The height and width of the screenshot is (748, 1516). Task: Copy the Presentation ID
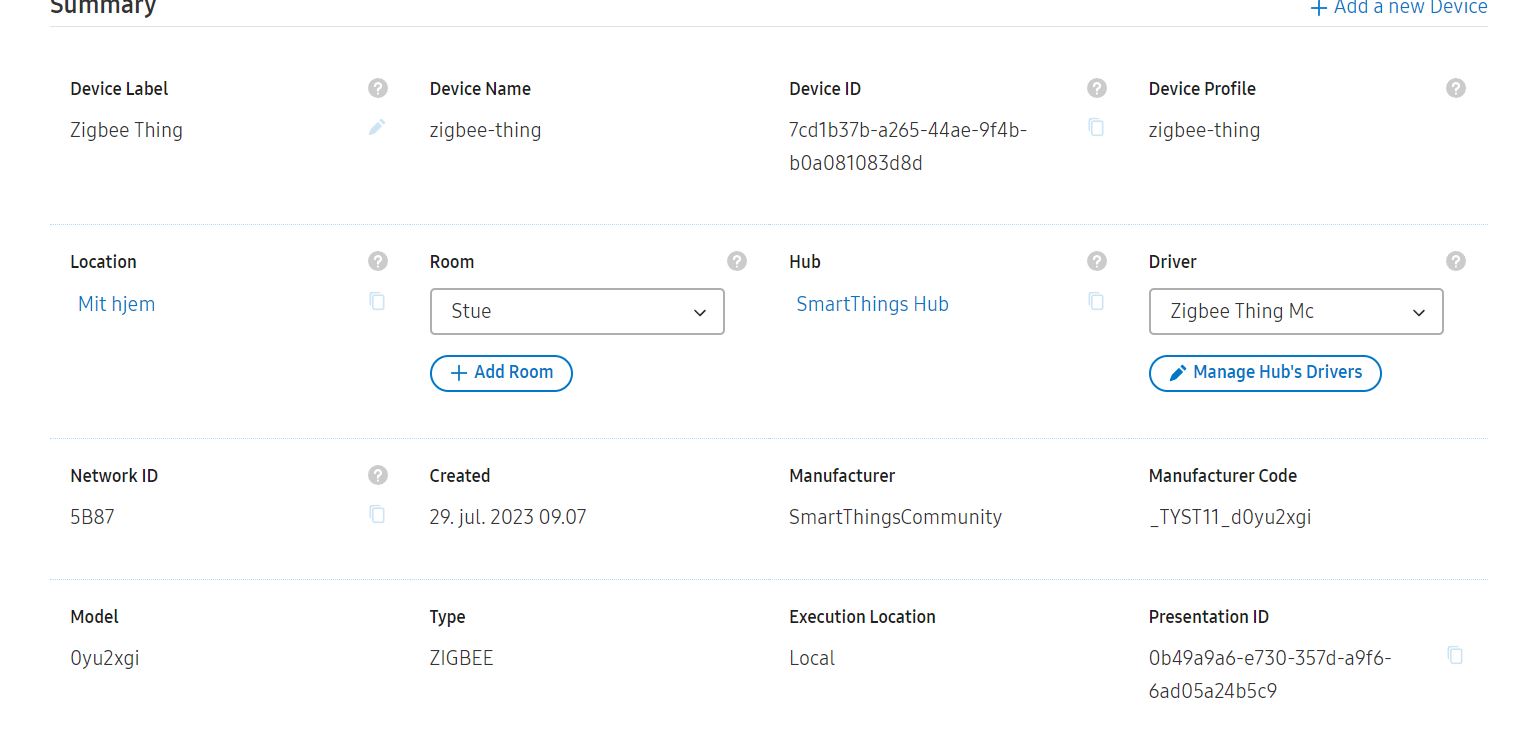click(x=1455, y=655)
